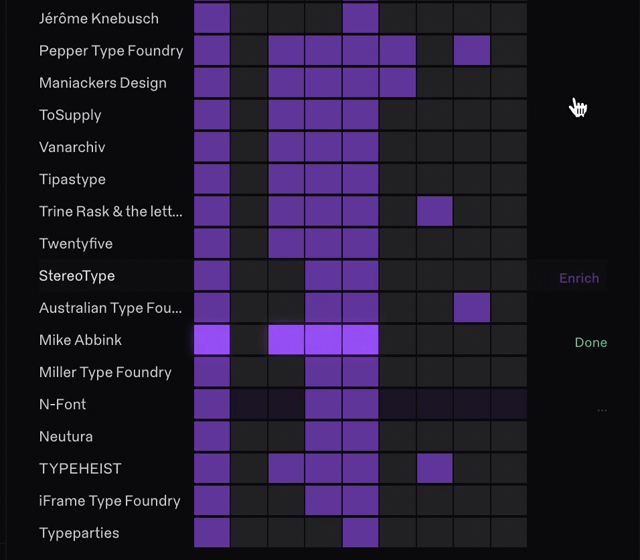Select the StereoType row label

(77, 275)
